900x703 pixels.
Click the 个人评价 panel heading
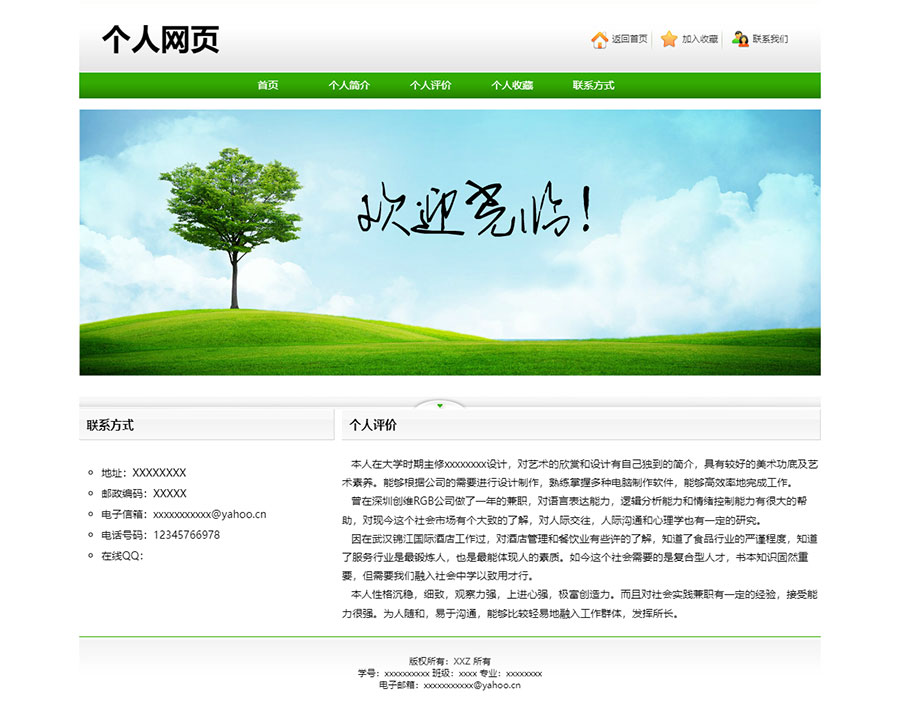pos(373,425)
